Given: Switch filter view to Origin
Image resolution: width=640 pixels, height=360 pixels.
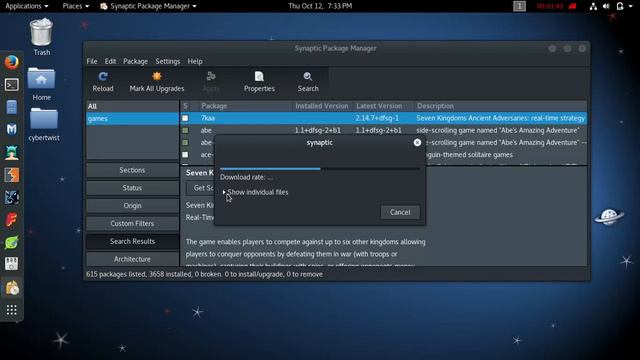Looking at the screenshot, I should [x=132, y=206].
